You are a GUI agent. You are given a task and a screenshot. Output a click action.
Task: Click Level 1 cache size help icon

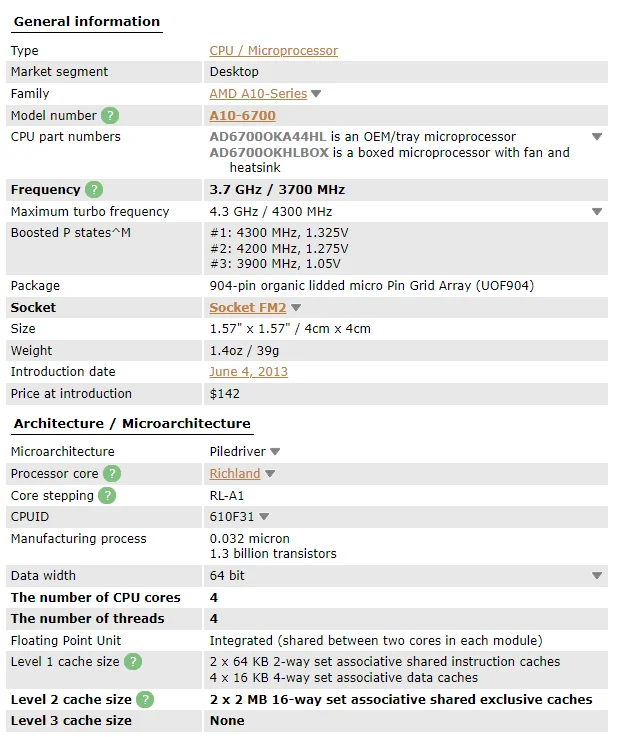click(132, 661)
